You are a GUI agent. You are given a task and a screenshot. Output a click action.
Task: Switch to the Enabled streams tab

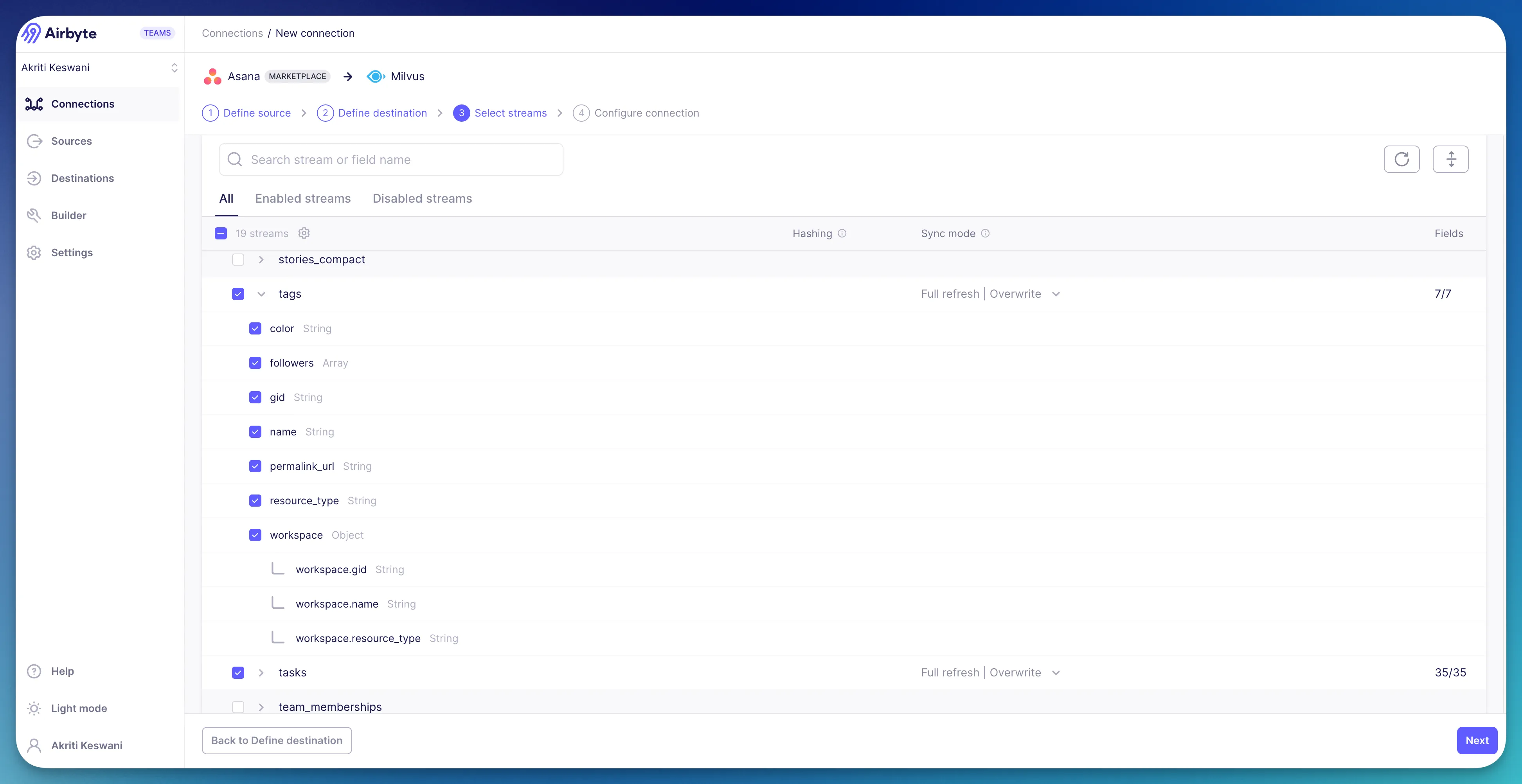pyautogui.click(x=302, y=198)
